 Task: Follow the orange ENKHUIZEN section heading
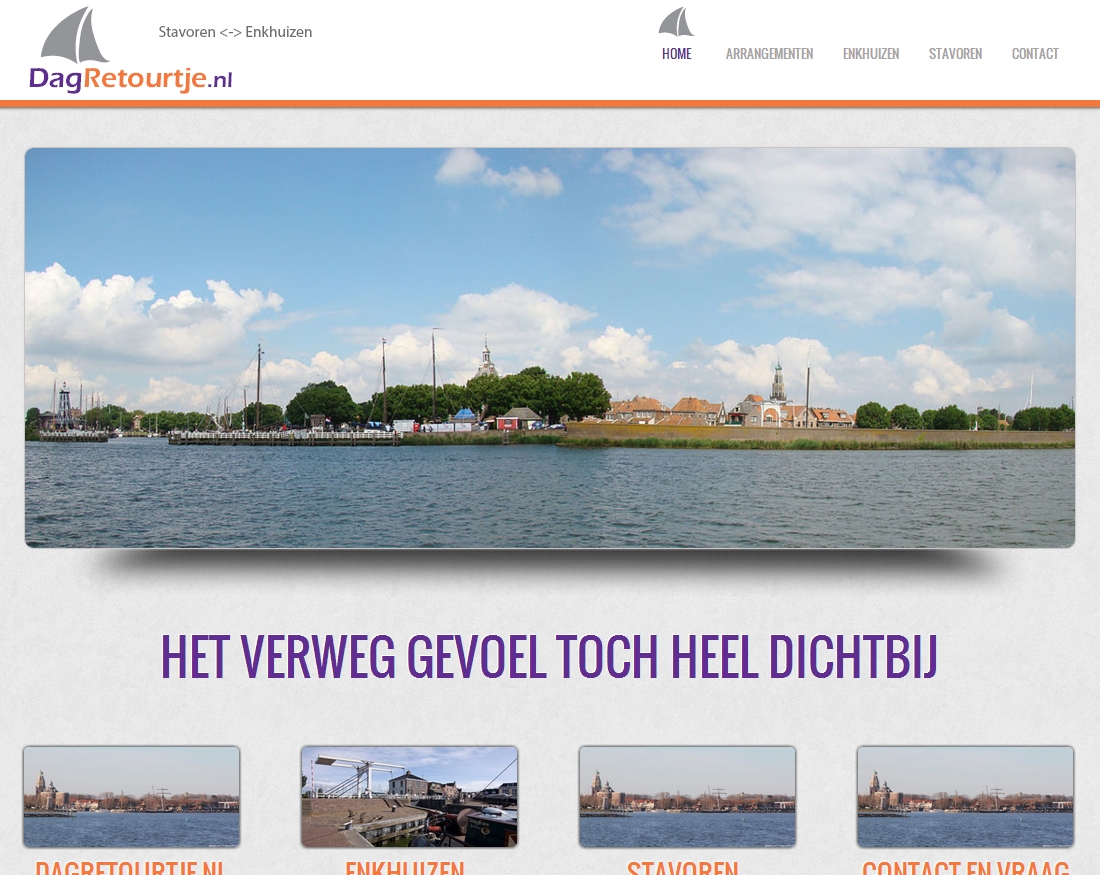coord(405,867)
